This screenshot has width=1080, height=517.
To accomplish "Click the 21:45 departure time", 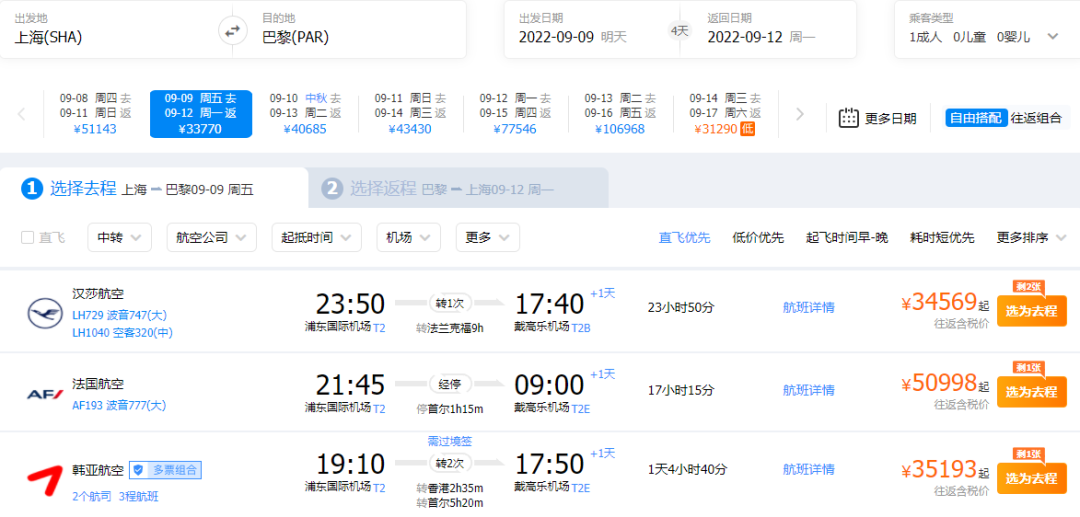I will (350, 384).
